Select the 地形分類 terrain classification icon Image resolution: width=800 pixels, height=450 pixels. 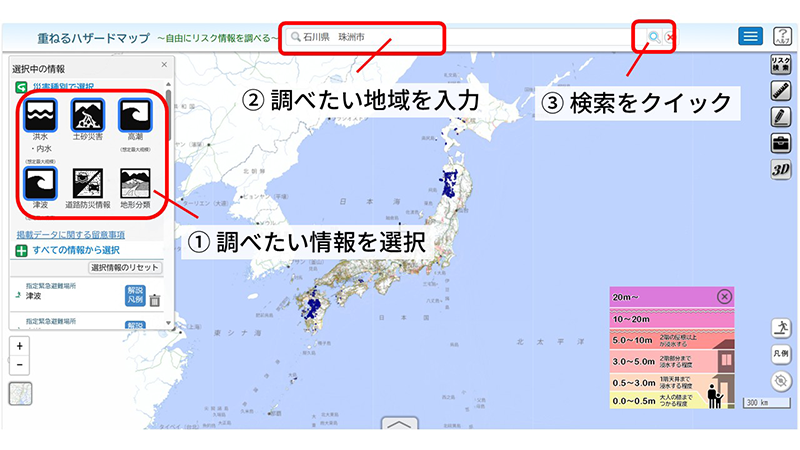coord(135,183)
